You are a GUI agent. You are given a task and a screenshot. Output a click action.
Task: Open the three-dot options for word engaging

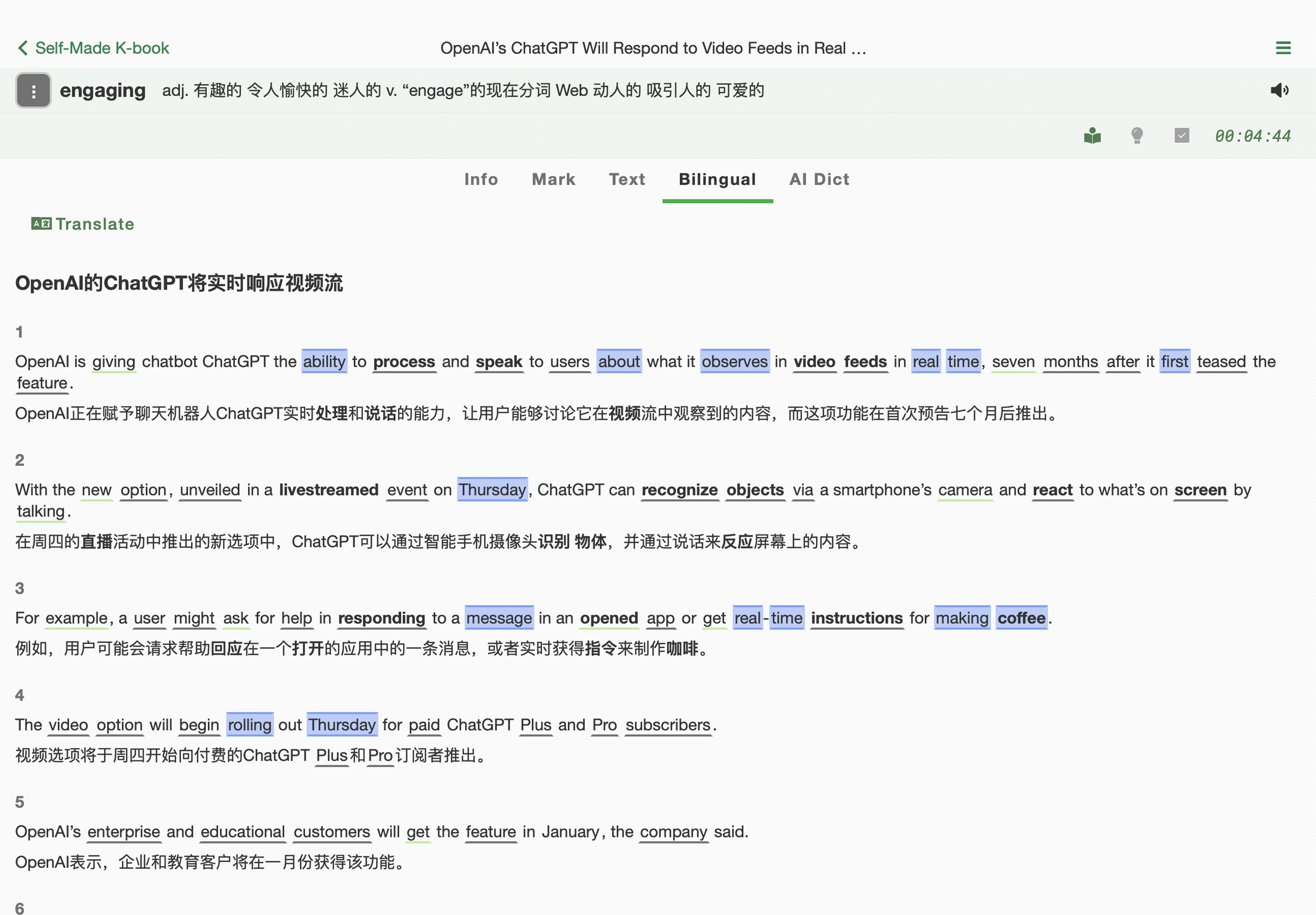pos(33,90)
